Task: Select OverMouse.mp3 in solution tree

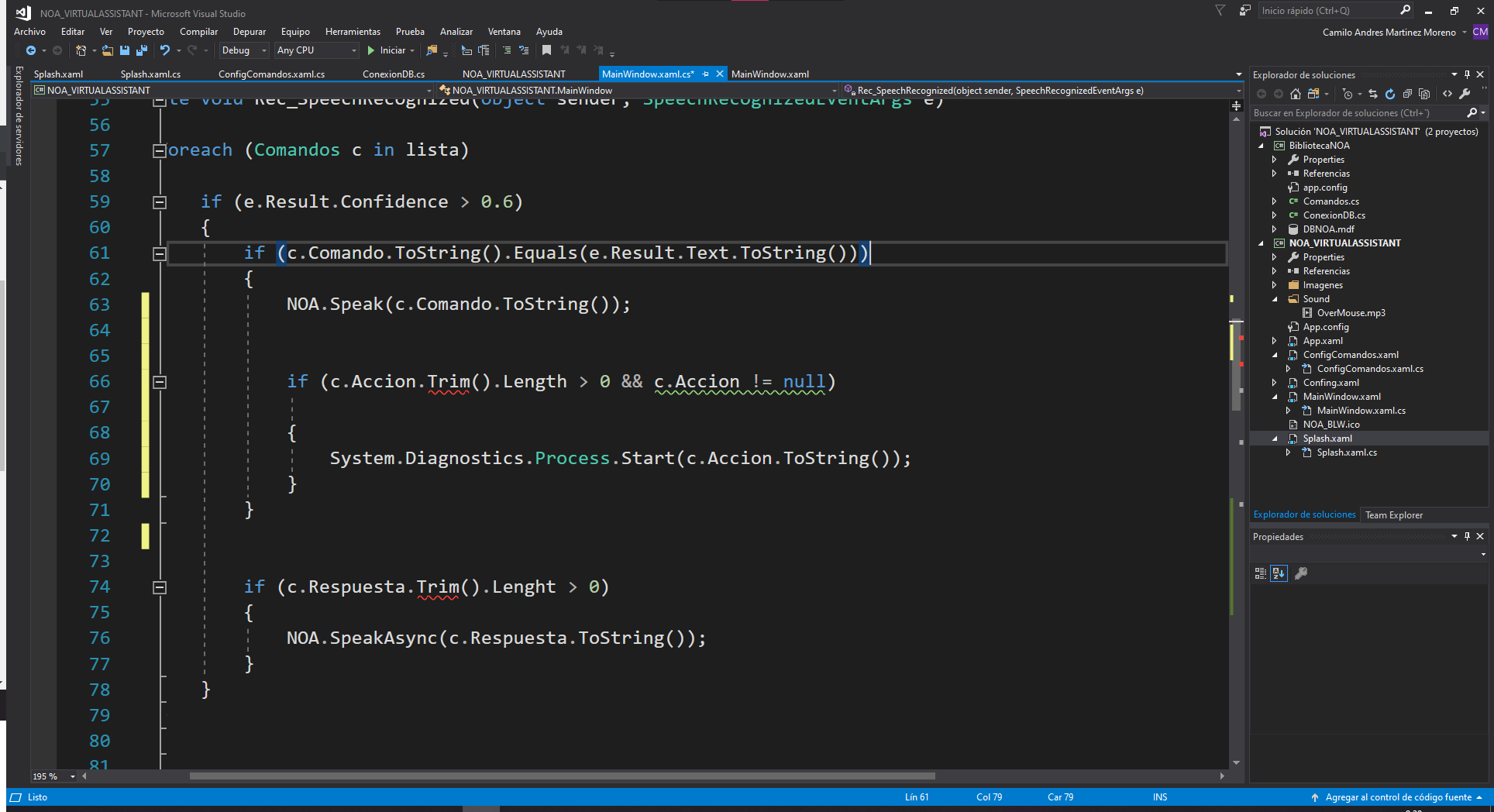Action: [x=1351, y=313]
